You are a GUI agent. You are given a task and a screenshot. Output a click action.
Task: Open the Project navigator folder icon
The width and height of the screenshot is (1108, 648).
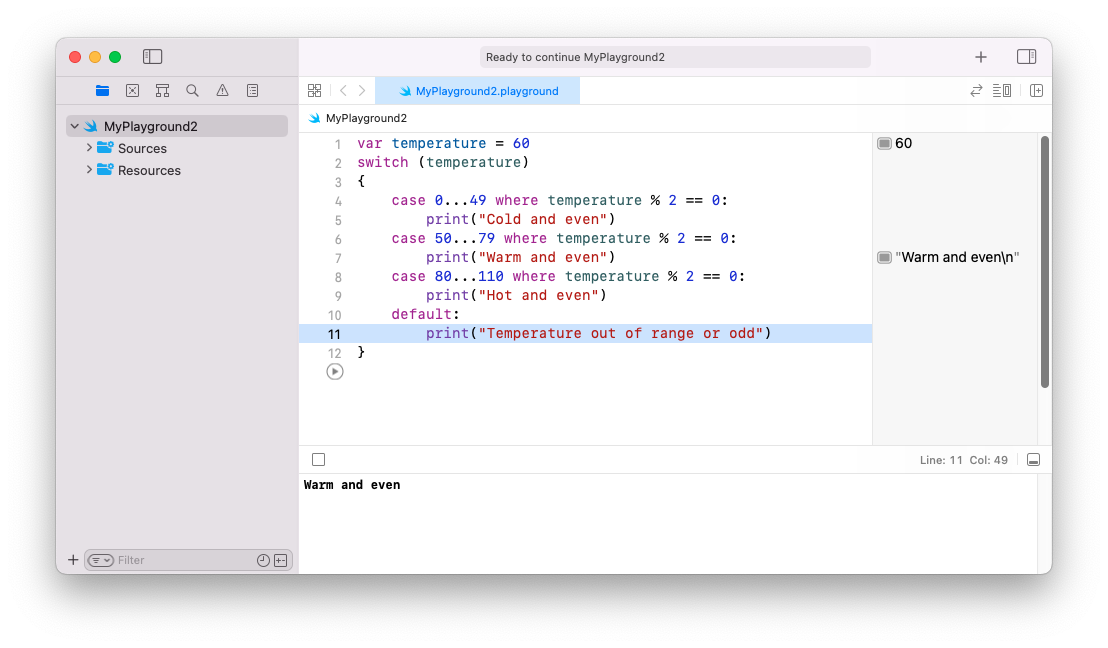[x=102, y=90]
